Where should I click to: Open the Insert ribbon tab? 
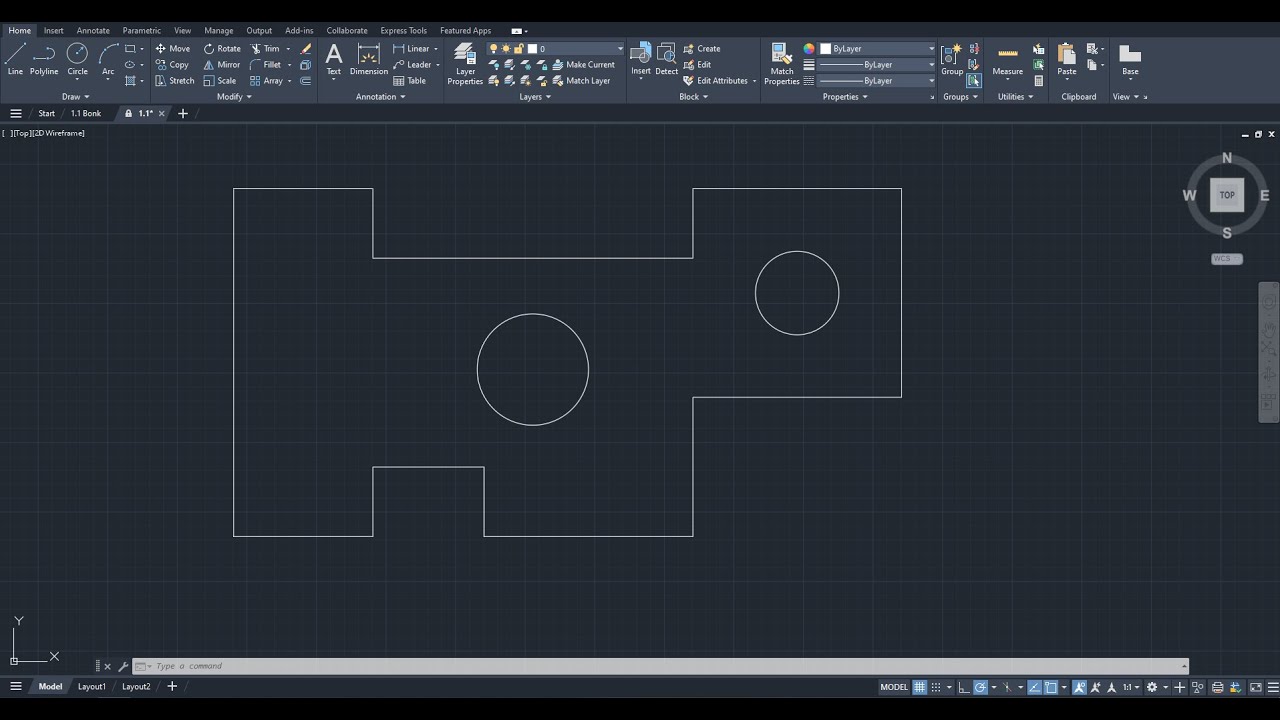click(53, 30)
